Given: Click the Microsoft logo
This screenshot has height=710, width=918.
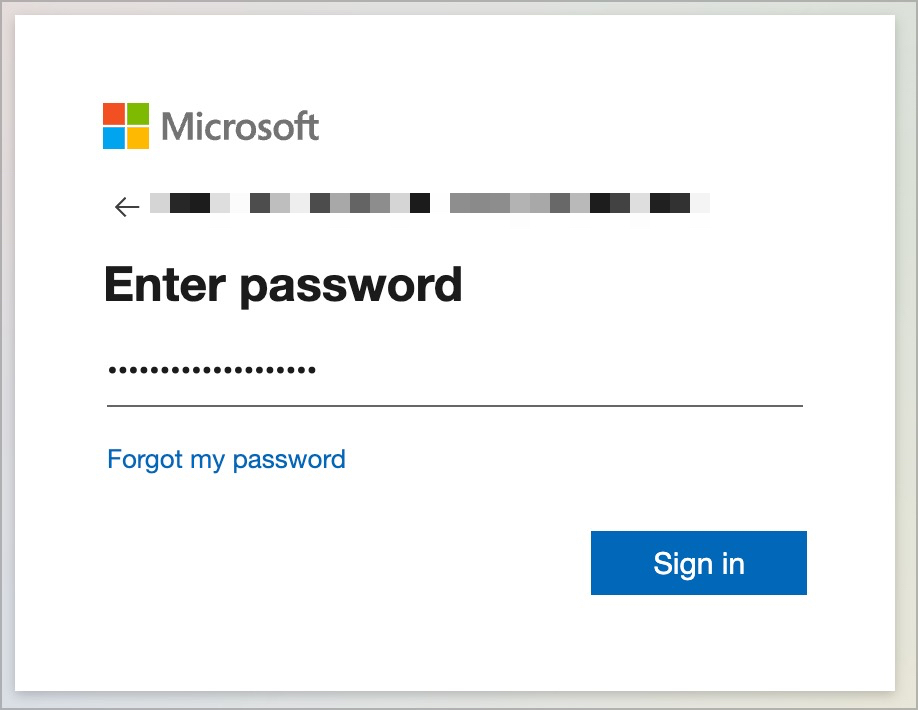Looking at the screenshot, I should pyautogui.click(x=210, y=126).
